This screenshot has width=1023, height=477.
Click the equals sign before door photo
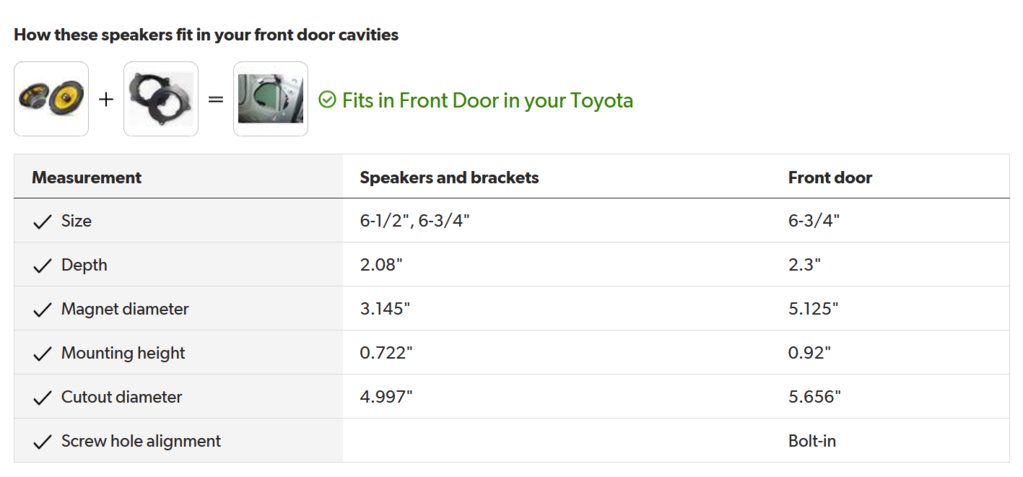pyautogui.click(x=215, y=100)
